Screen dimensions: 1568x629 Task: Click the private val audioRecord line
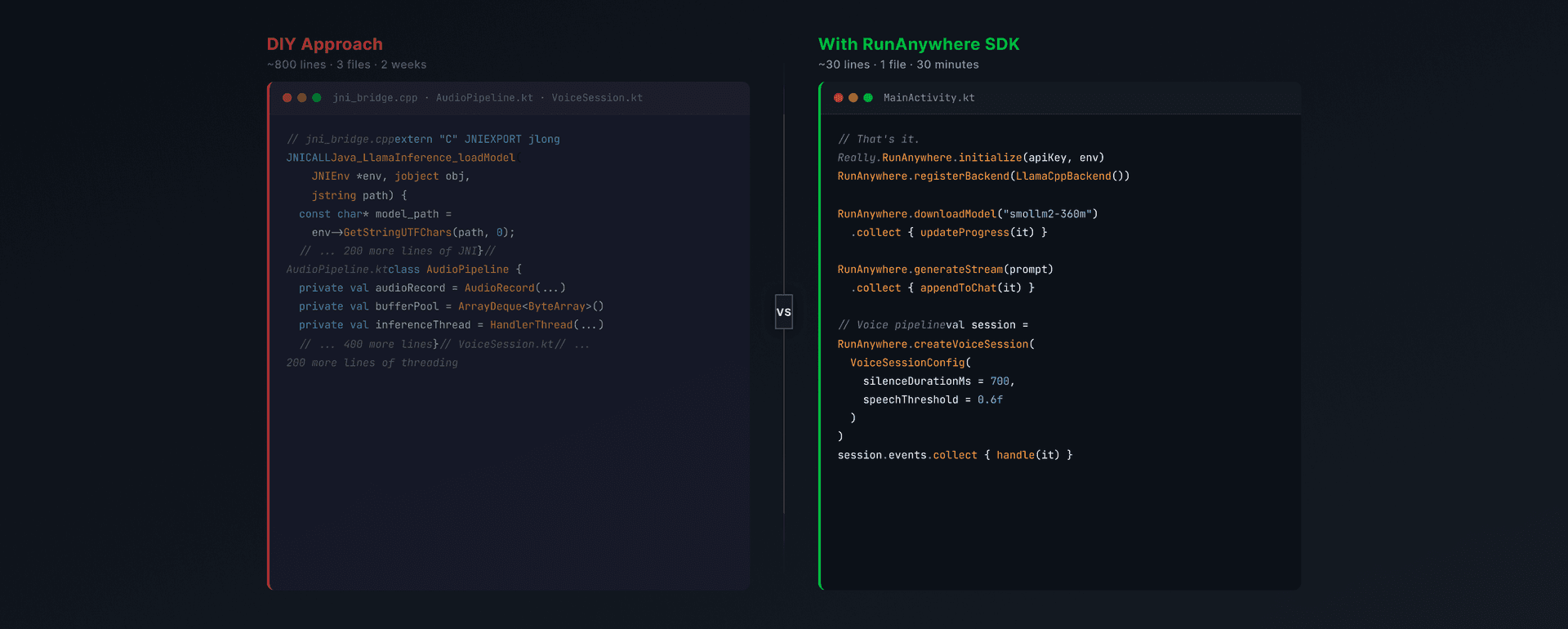pyautogui.click(x=432, y=288)
